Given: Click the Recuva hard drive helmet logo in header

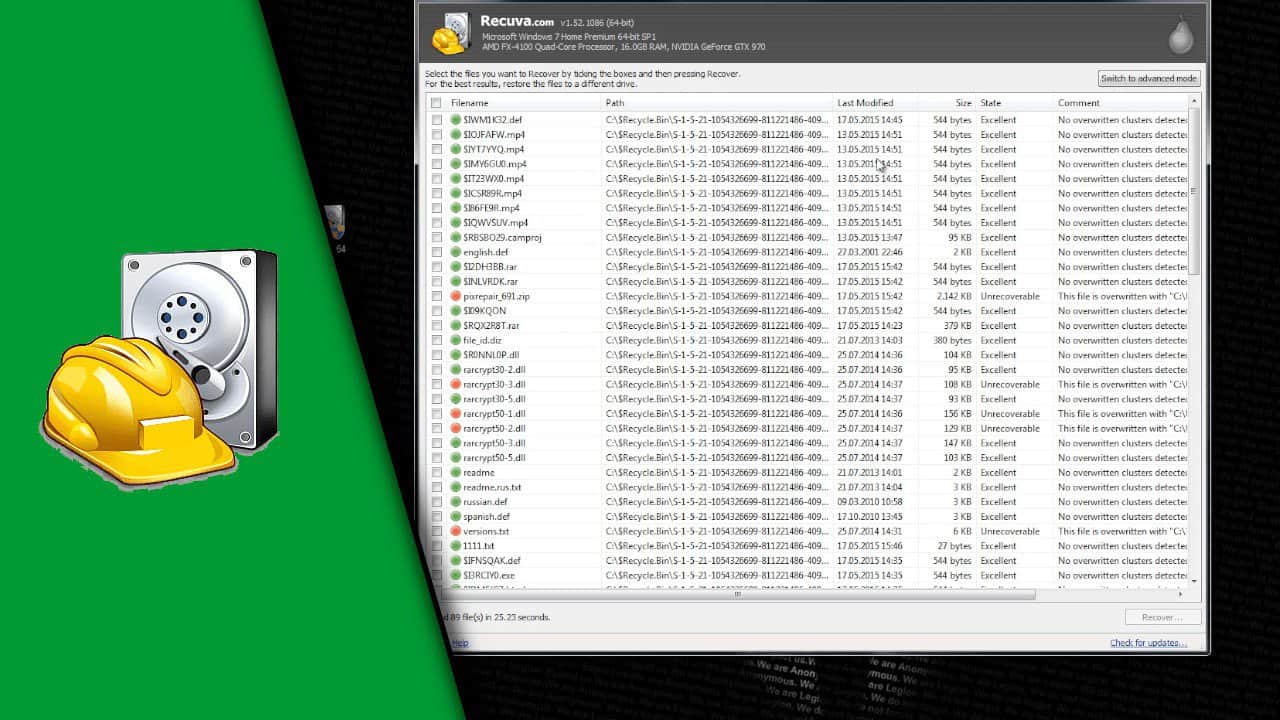Looking at the screenshot, I should click(x=451, y=33).
